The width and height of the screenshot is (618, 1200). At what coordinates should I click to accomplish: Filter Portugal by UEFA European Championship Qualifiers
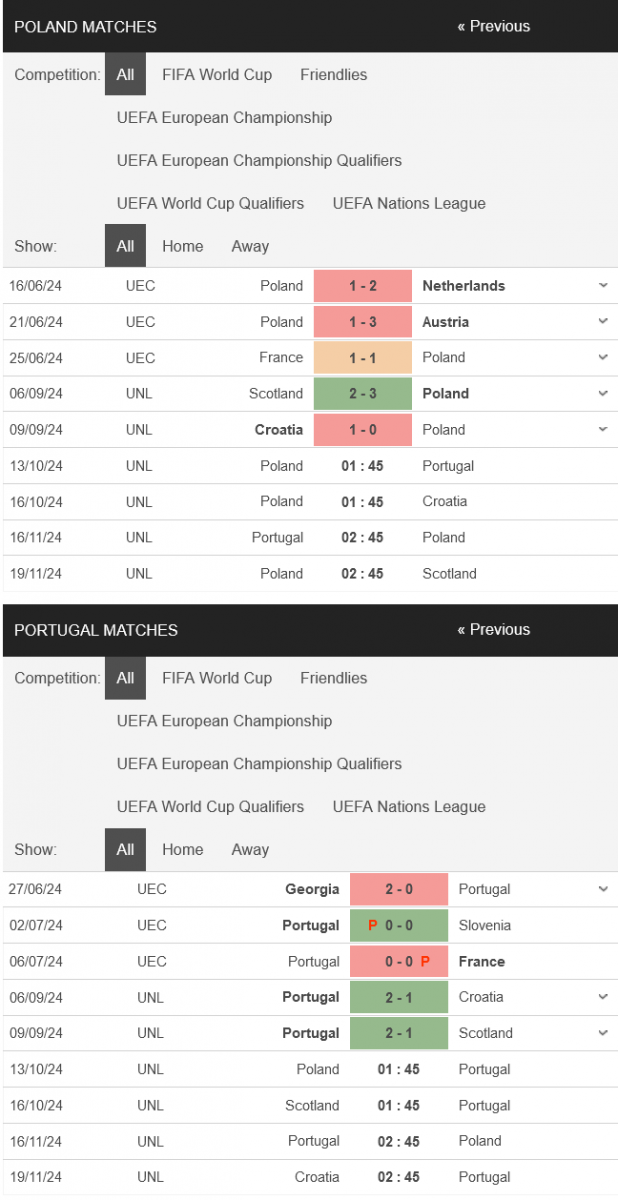[259, 763]
